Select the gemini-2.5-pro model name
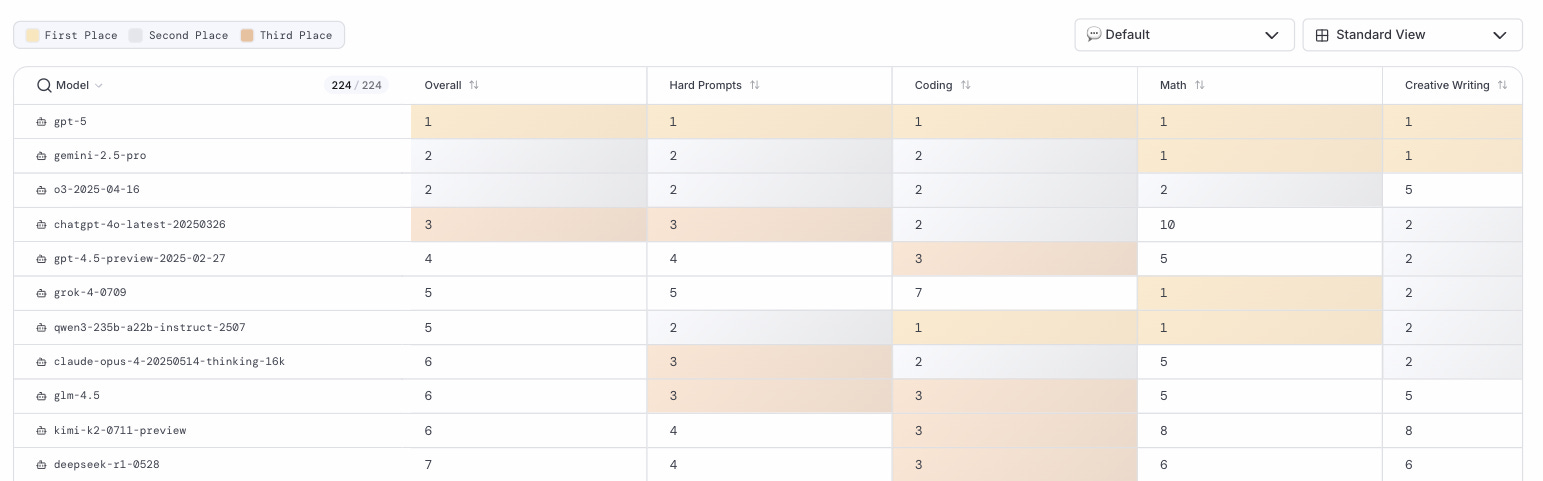The image size is (1543, 481). (x=100, y=156)
